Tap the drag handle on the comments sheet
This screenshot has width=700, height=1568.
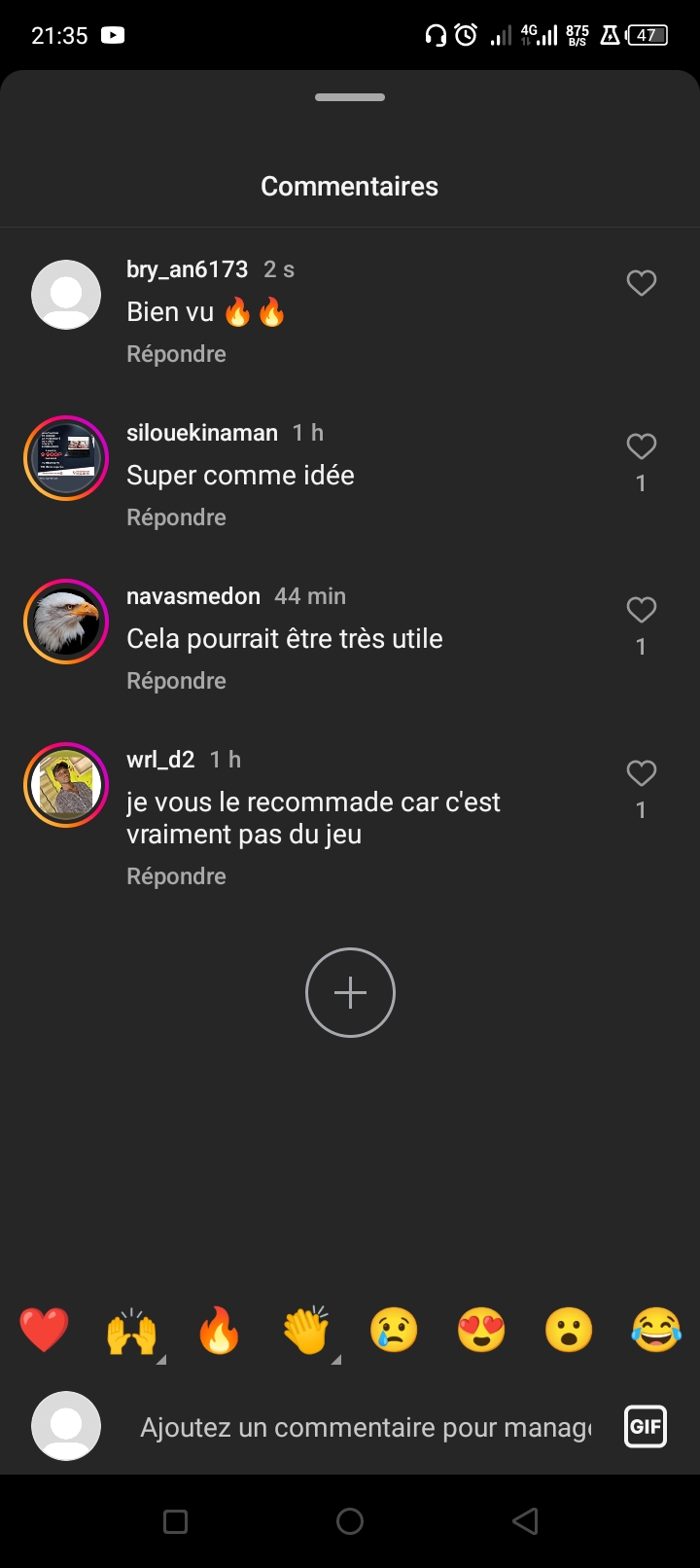click(x=350, y=97)
